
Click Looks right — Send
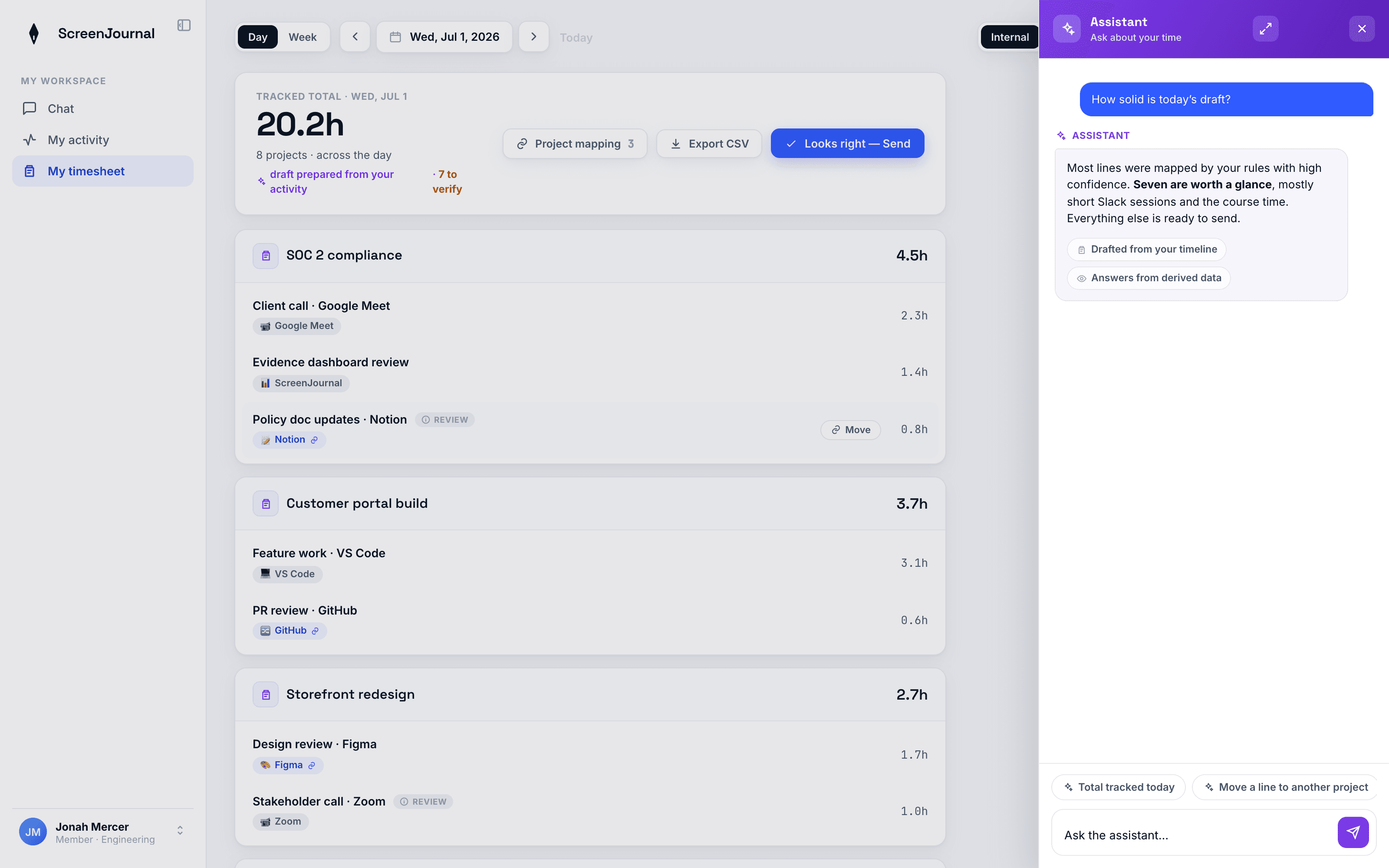tap(847, 144)
